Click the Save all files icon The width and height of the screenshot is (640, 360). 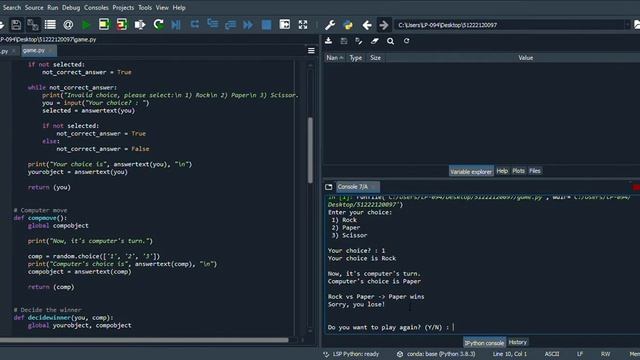click(x=33, y=25)
